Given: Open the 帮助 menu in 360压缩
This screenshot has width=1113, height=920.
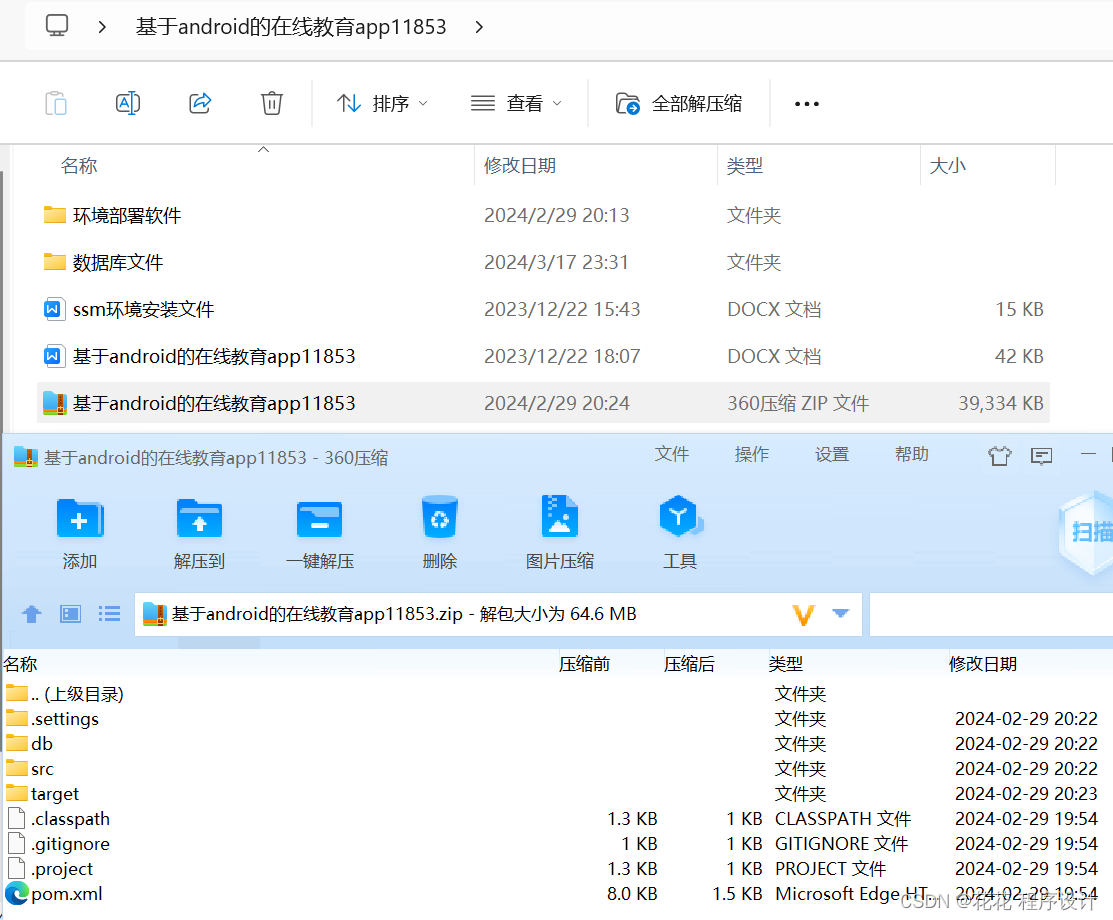Looking at the screenshot, I should [x=911, y=454].
